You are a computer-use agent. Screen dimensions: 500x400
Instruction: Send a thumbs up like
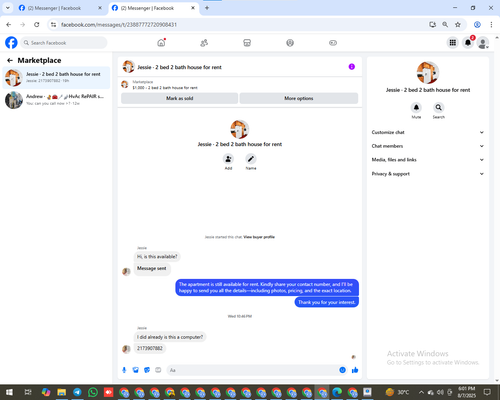click(x=355, y=370)
